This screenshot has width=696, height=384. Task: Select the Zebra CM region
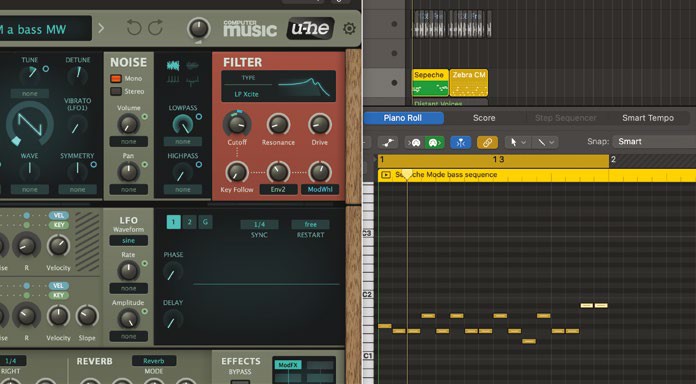[469, 83]
